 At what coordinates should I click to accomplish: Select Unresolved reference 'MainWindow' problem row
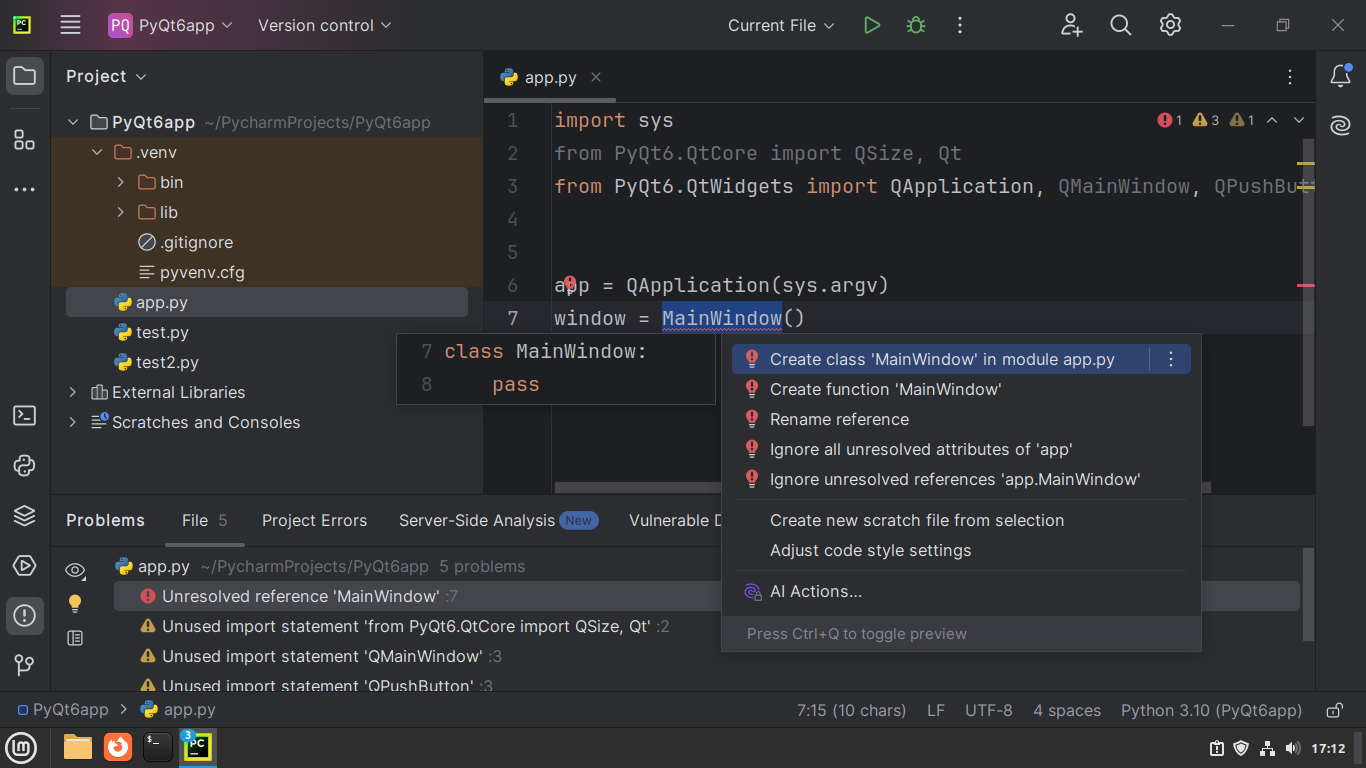point(707,596)
